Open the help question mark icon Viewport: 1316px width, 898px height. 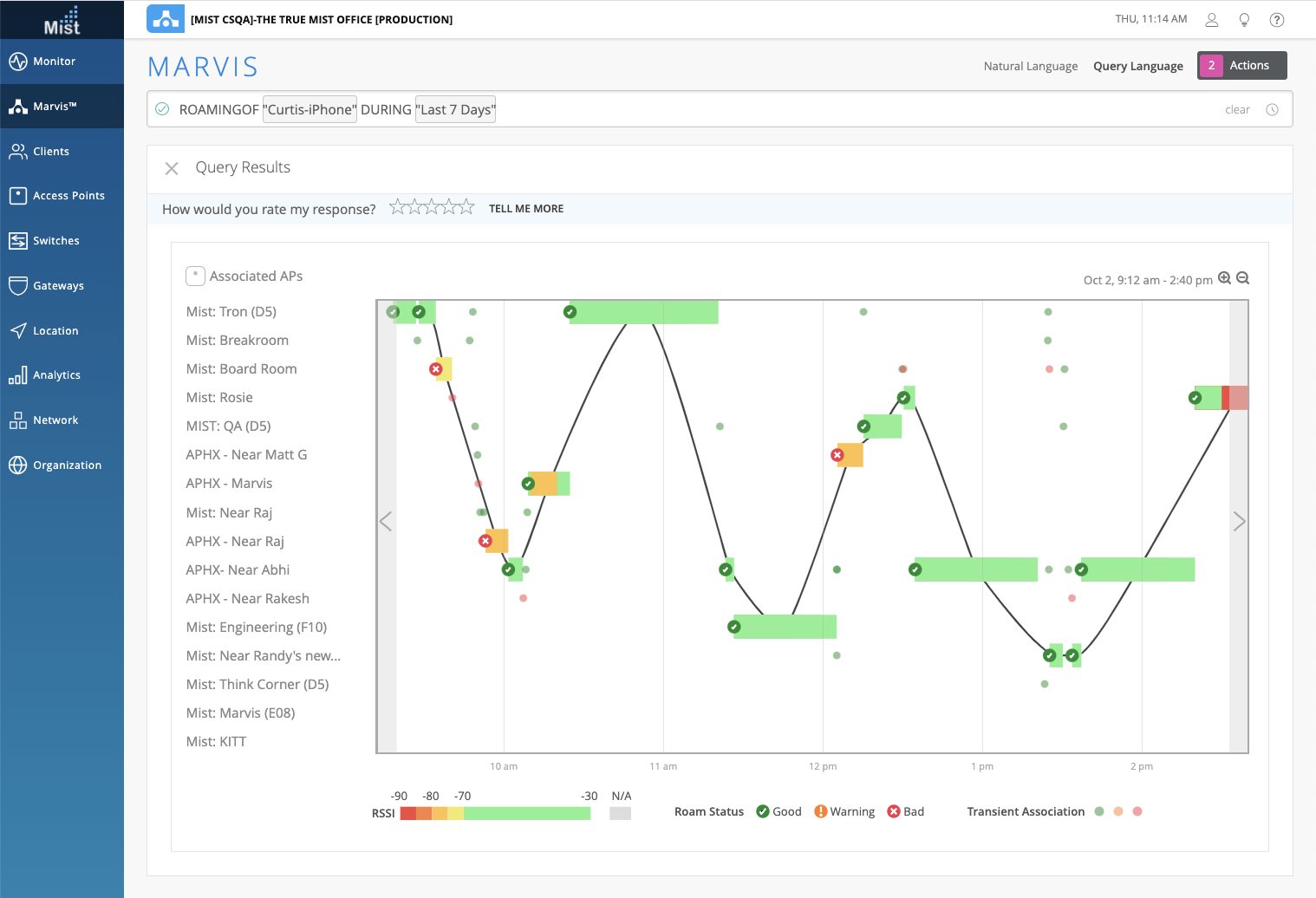click(1276, 20)
